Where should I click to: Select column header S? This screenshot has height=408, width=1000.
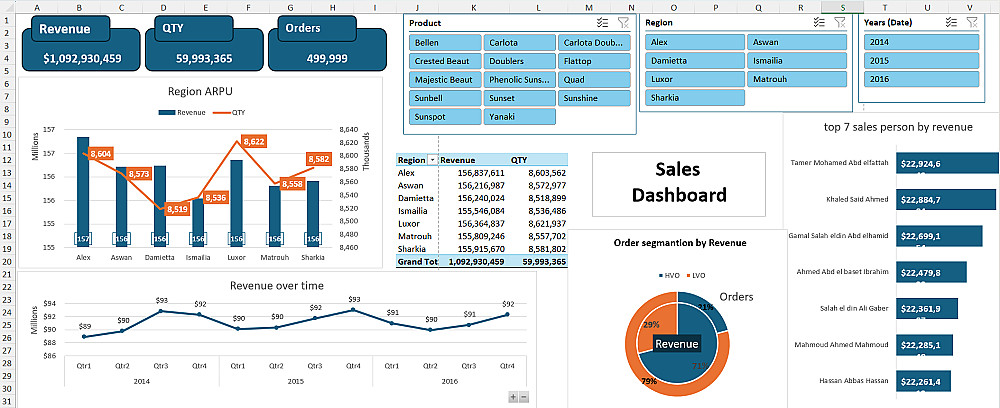[x=843, y=6]
